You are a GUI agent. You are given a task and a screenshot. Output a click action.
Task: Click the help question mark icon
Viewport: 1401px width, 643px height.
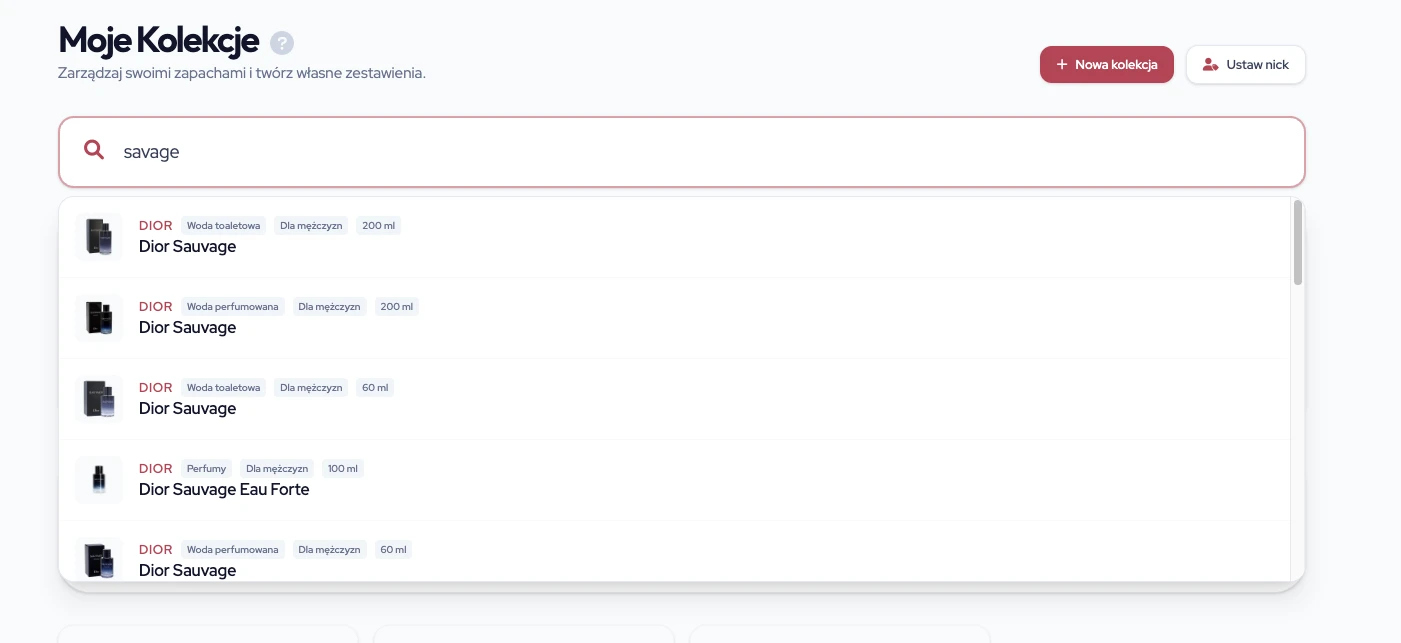tap(282, 43)
